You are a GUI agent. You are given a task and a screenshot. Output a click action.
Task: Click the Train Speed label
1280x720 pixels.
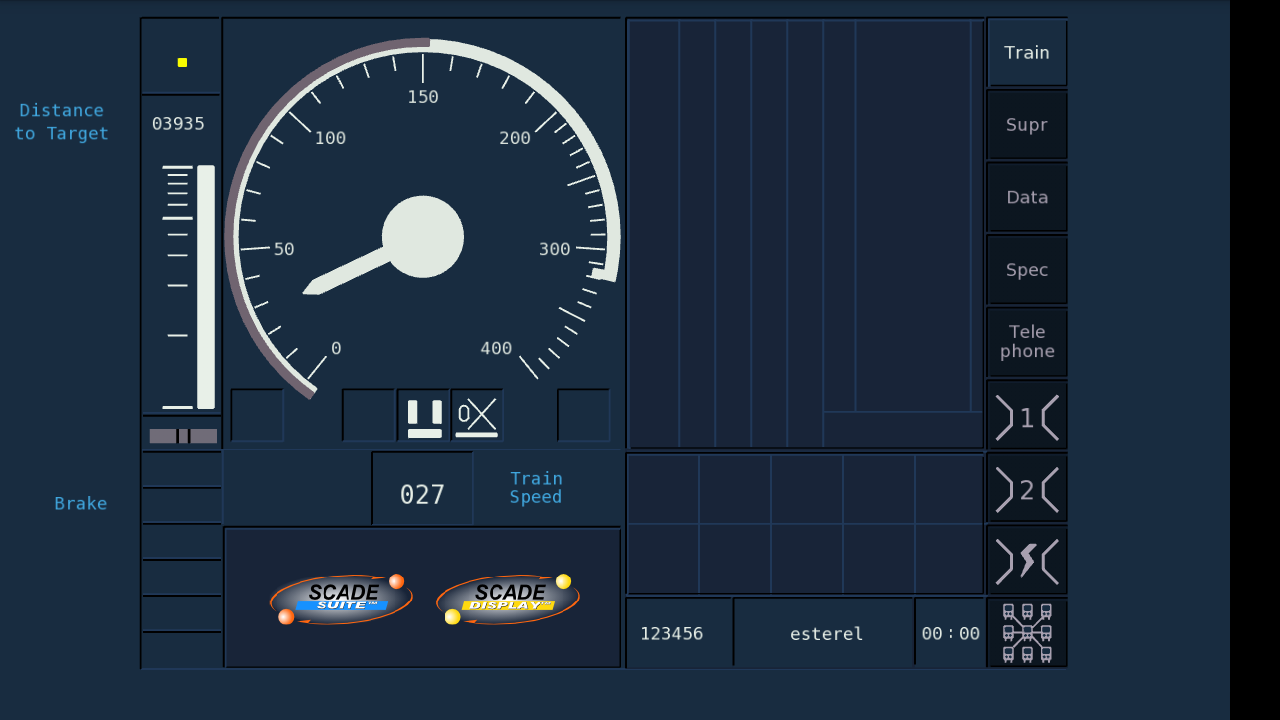click(x=536, y=488)
